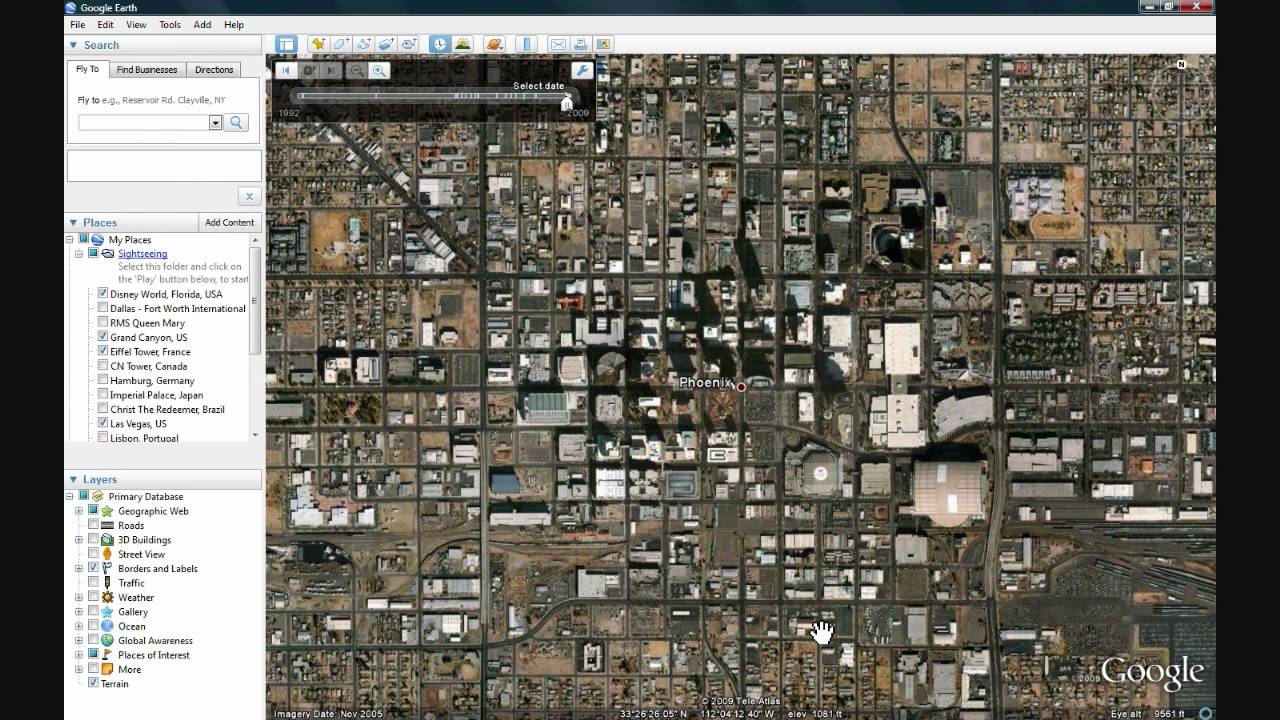The image size is (1280, 720).
Task: Collapse the Layers panel triangle
Action: 73,480
